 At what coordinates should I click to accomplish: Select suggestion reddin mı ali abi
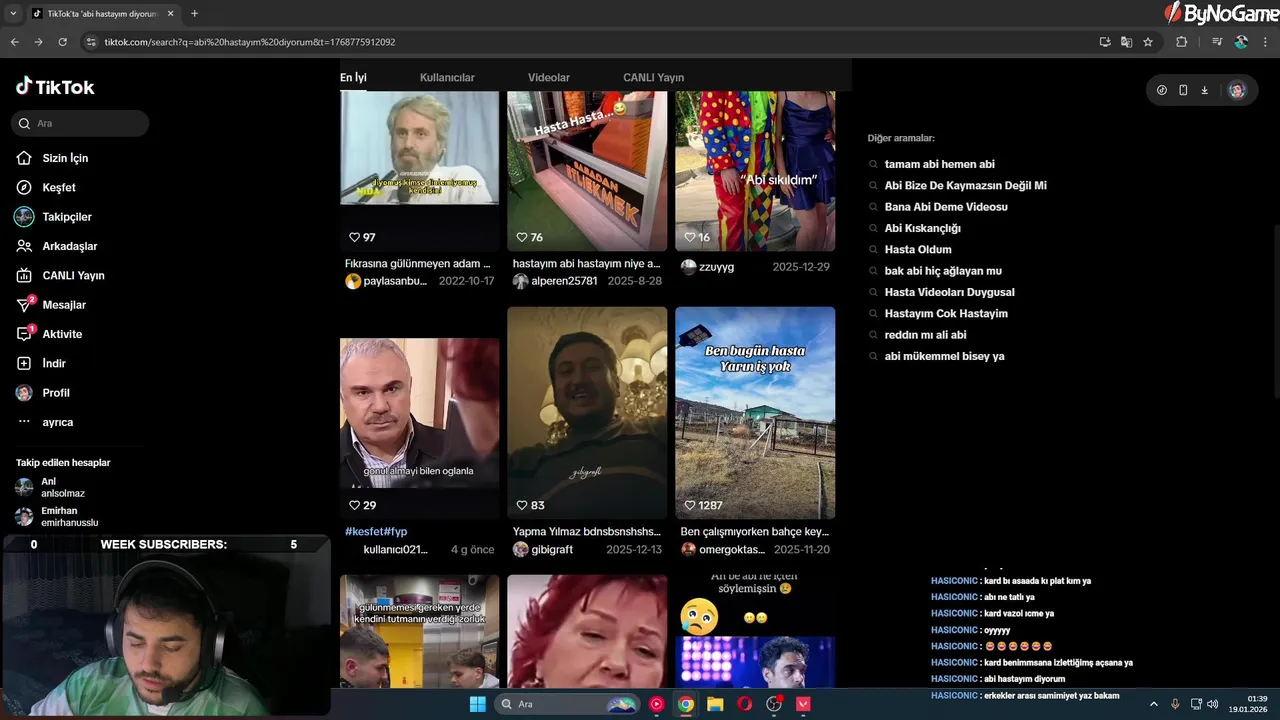click(x=926, y=335)
